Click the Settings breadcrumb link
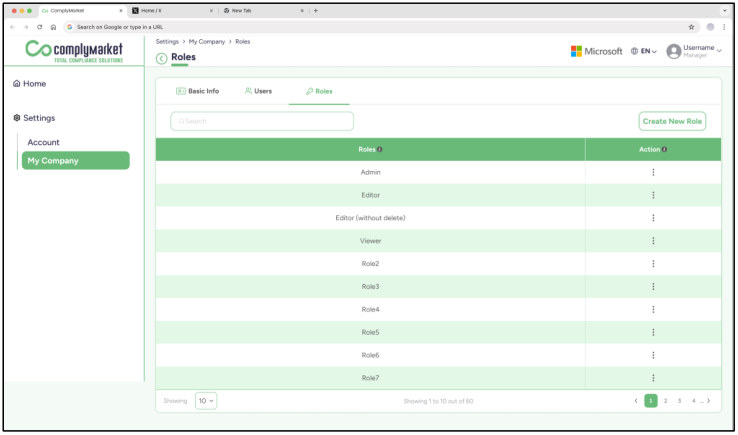The image size is (738, 435). pos(167,42)
